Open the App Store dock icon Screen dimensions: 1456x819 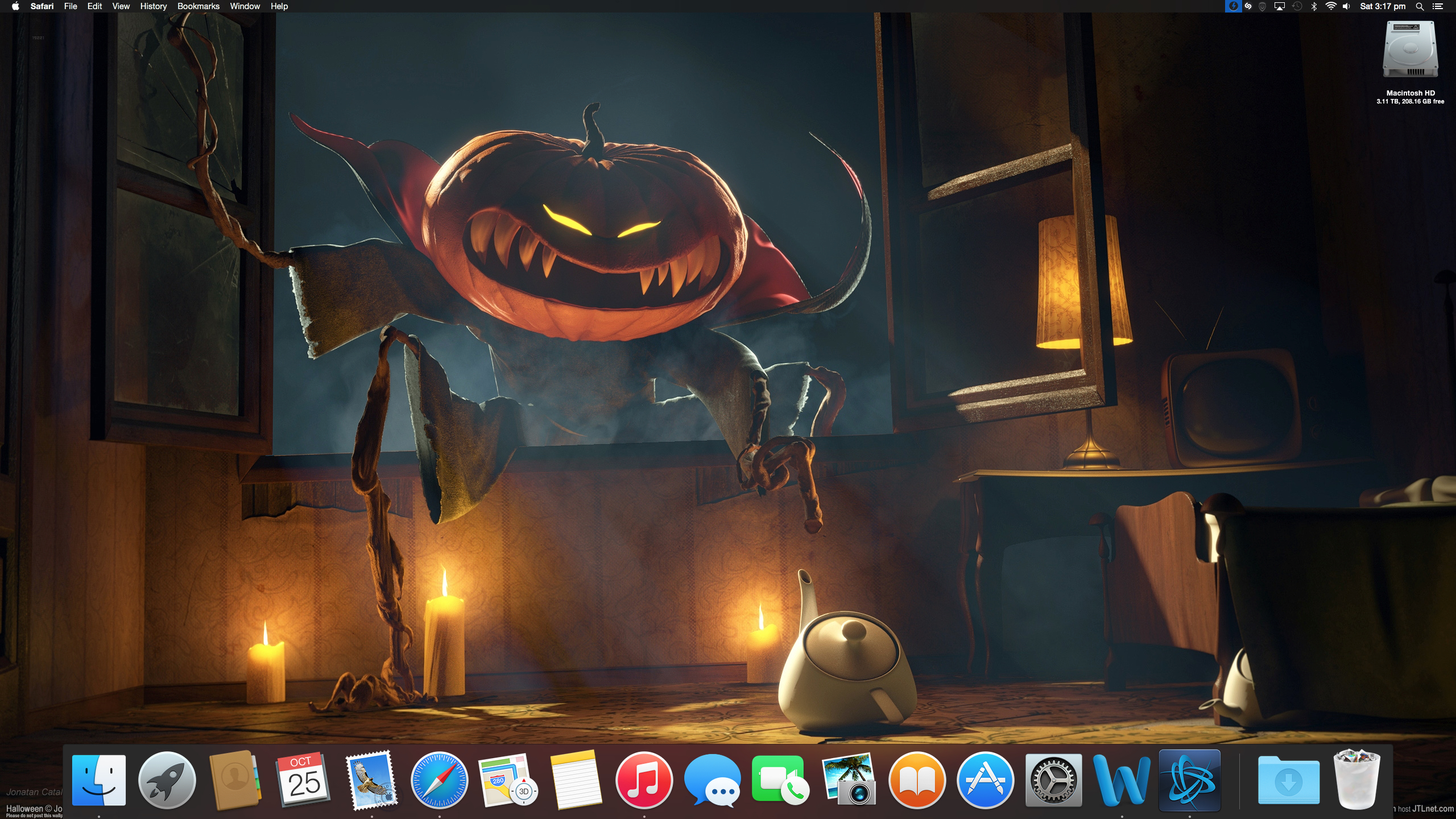point(985,780)
